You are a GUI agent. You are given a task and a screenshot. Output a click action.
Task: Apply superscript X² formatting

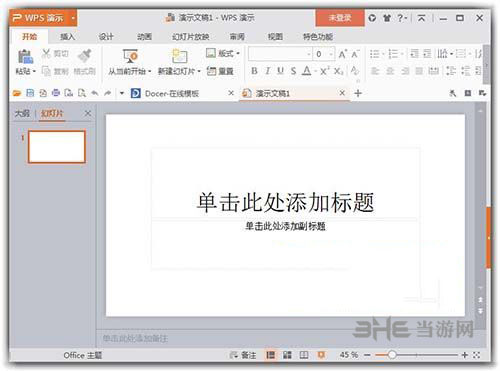[x=325, y=71]
